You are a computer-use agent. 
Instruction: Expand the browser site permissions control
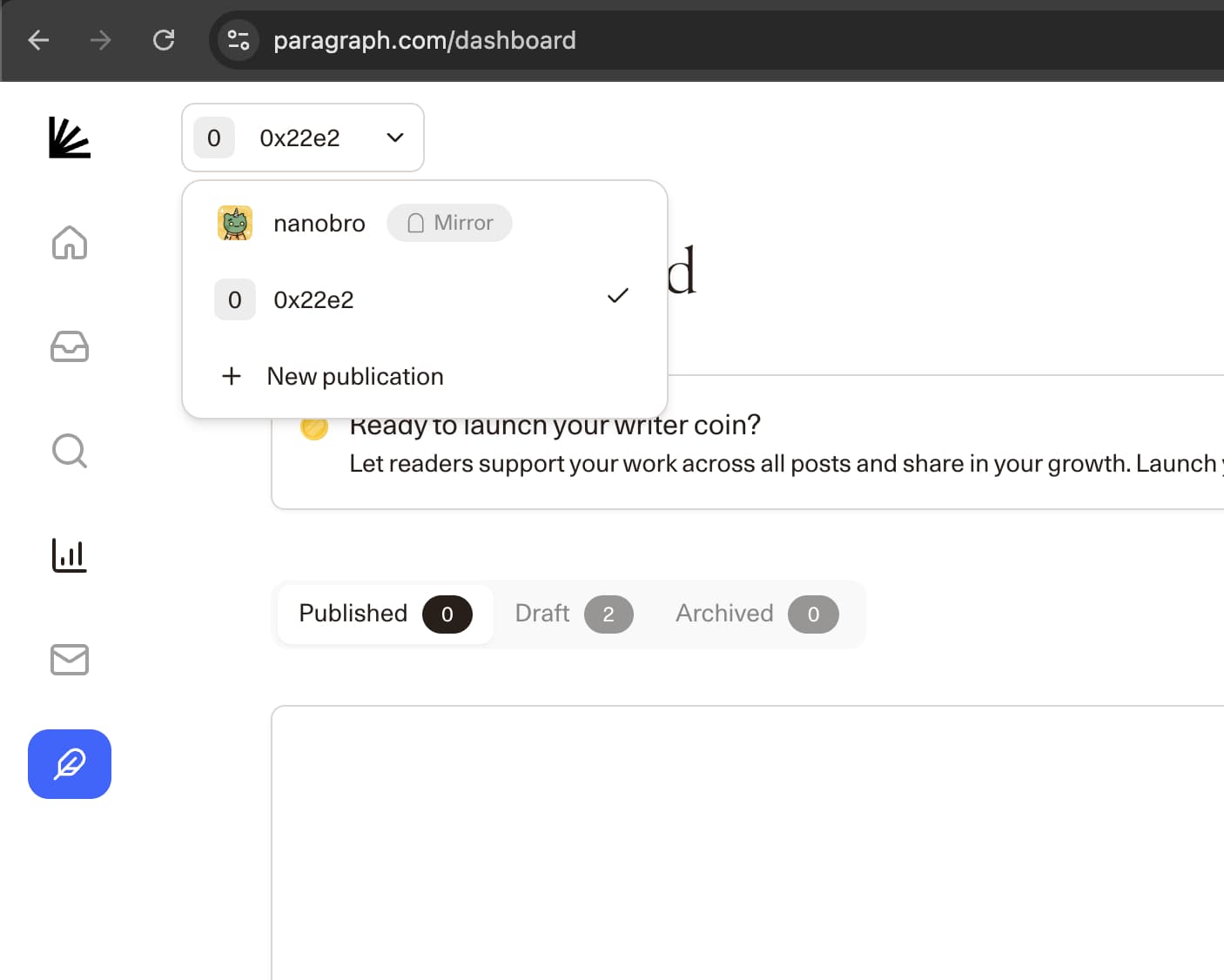click(x=237, y=40)
